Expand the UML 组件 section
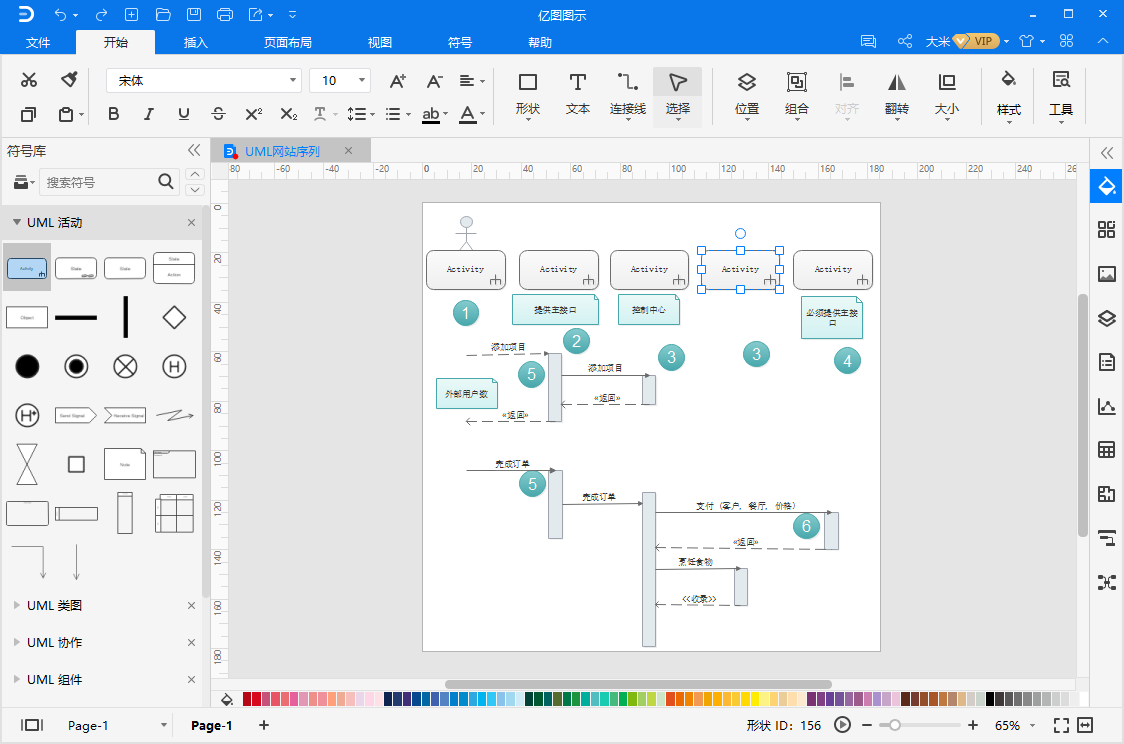Image resolution: width=1124 pixels, height=744 pixels. 16,679
